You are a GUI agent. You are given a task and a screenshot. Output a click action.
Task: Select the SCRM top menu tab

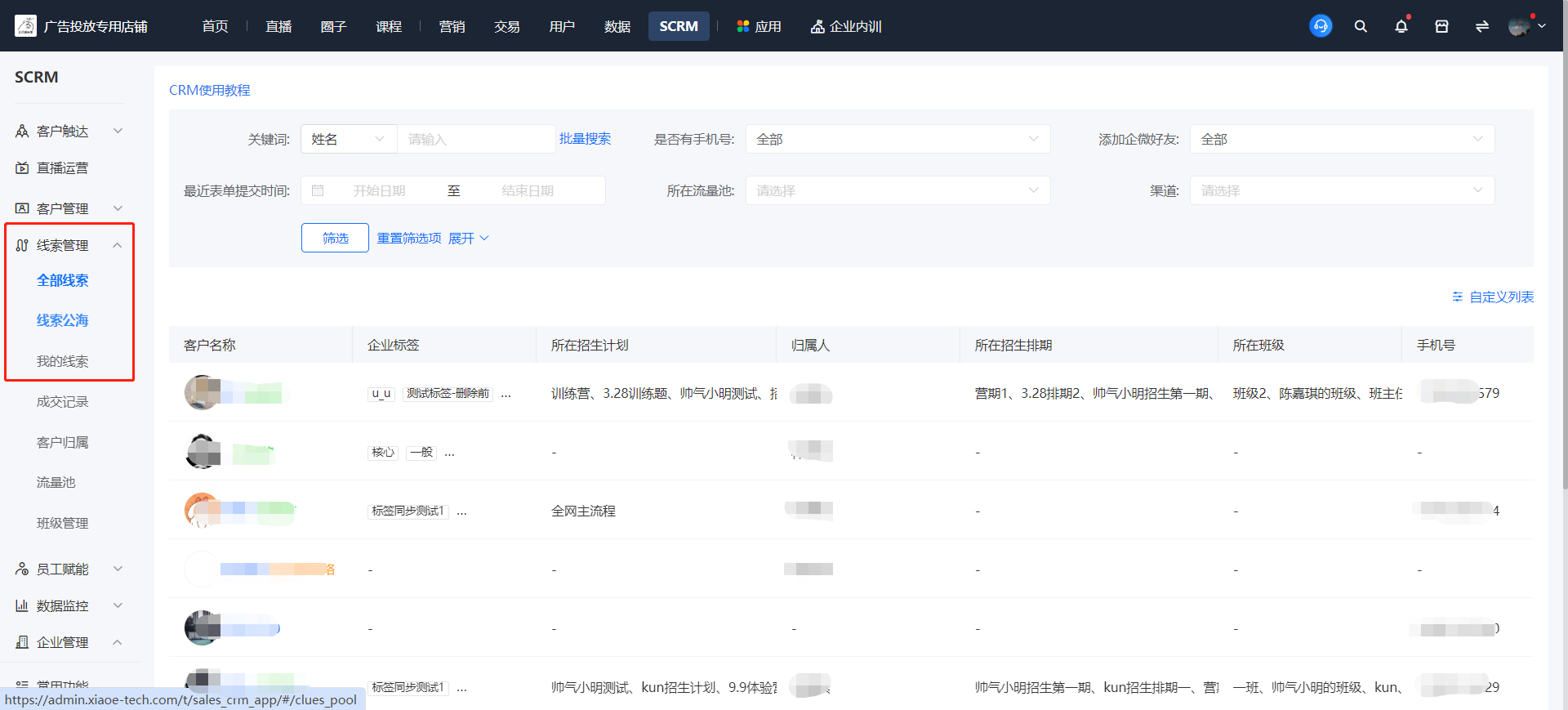(679, 26)
